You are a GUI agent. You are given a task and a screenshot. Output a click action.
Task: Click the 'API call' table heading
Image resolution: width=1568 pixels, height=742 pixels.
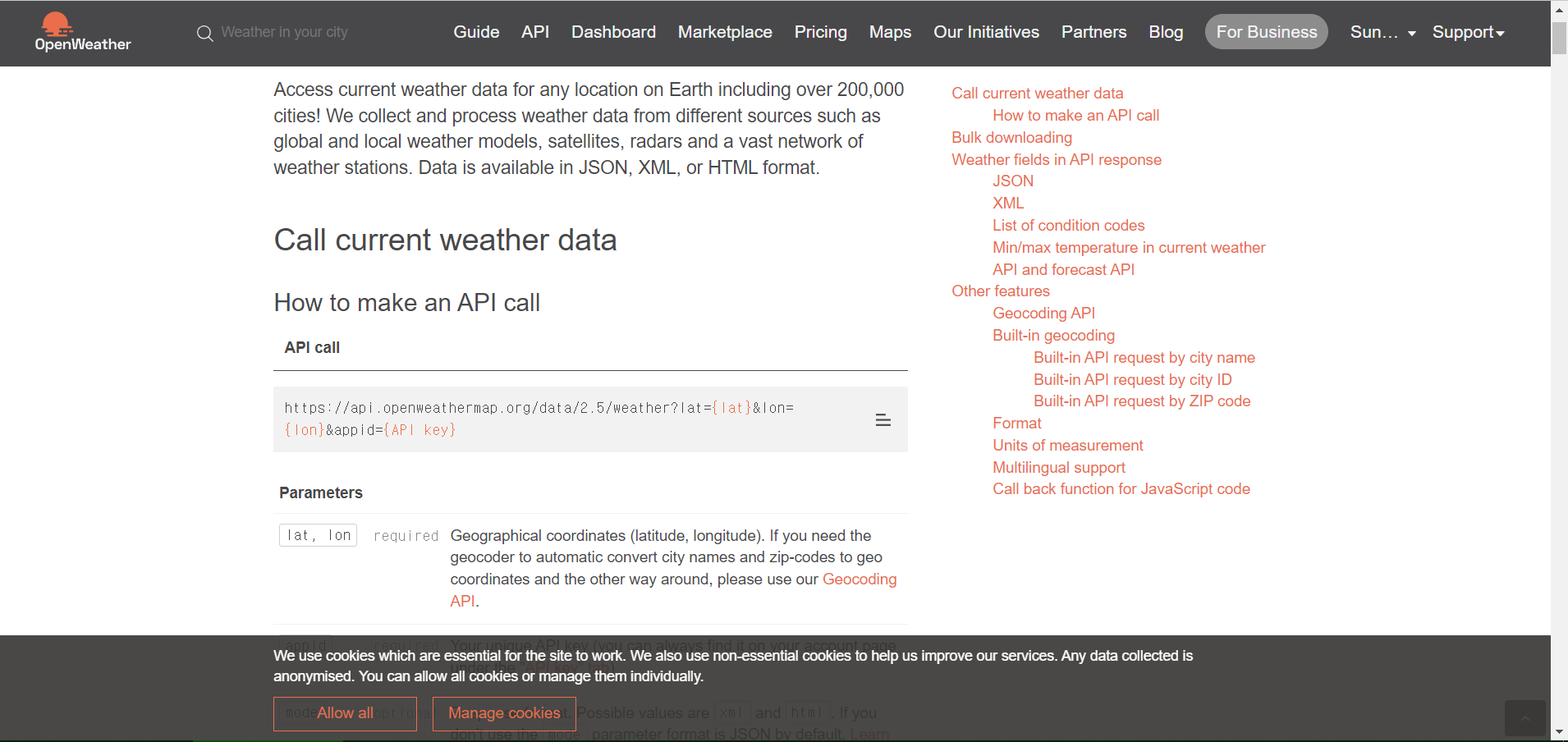(x=312, y=348)
